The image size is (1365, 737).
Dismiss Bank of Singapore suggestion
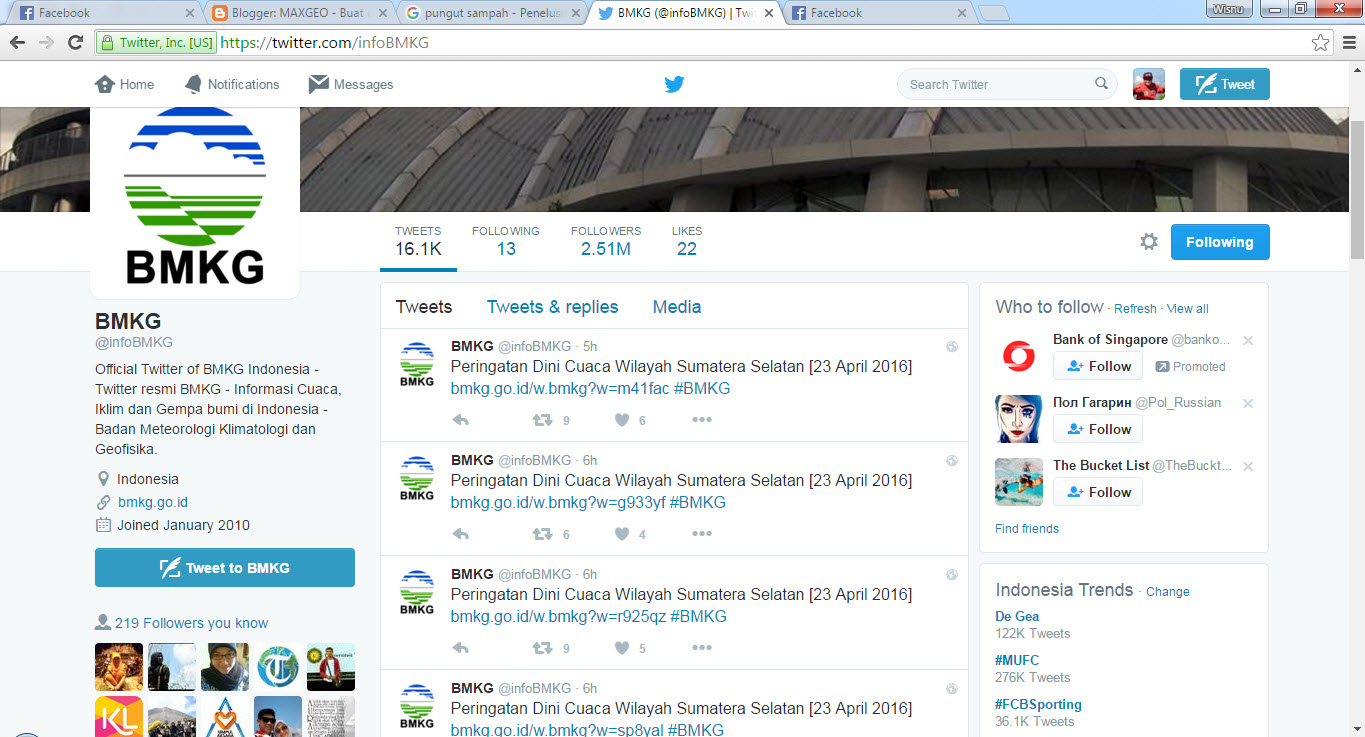(1248, 340)
